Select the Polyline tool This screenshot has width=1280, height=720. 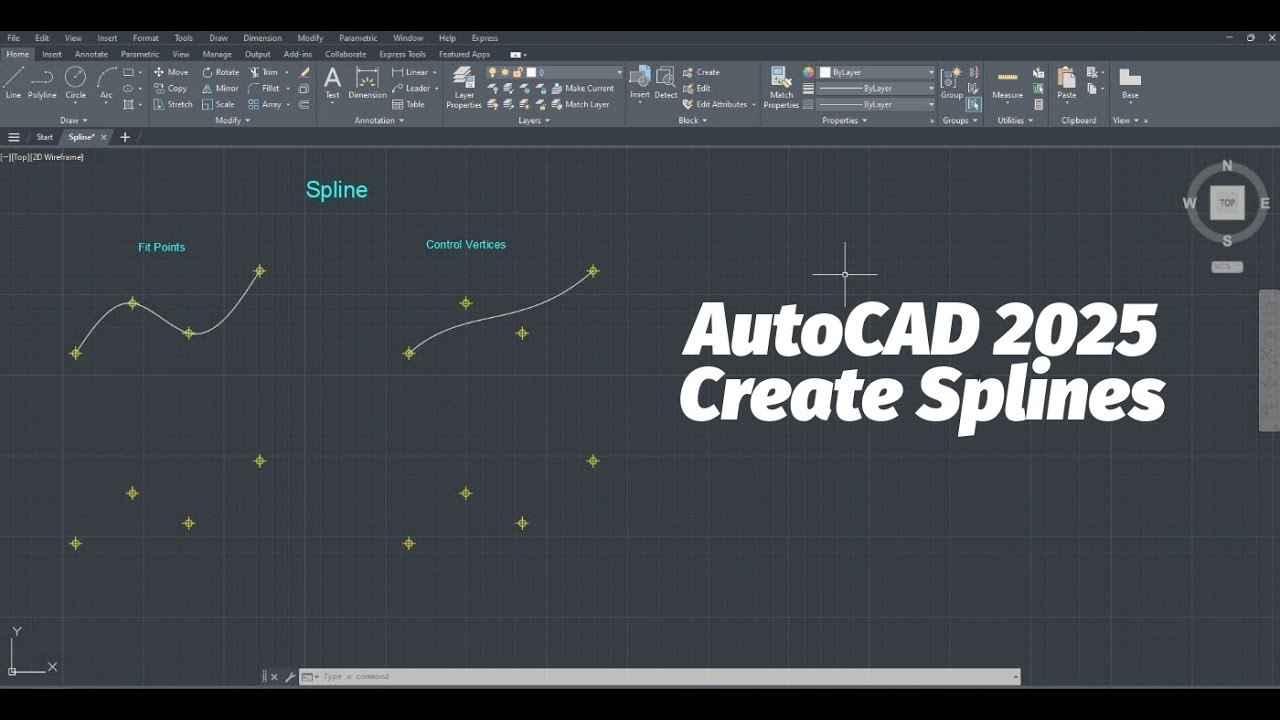(x=42, y=83)
